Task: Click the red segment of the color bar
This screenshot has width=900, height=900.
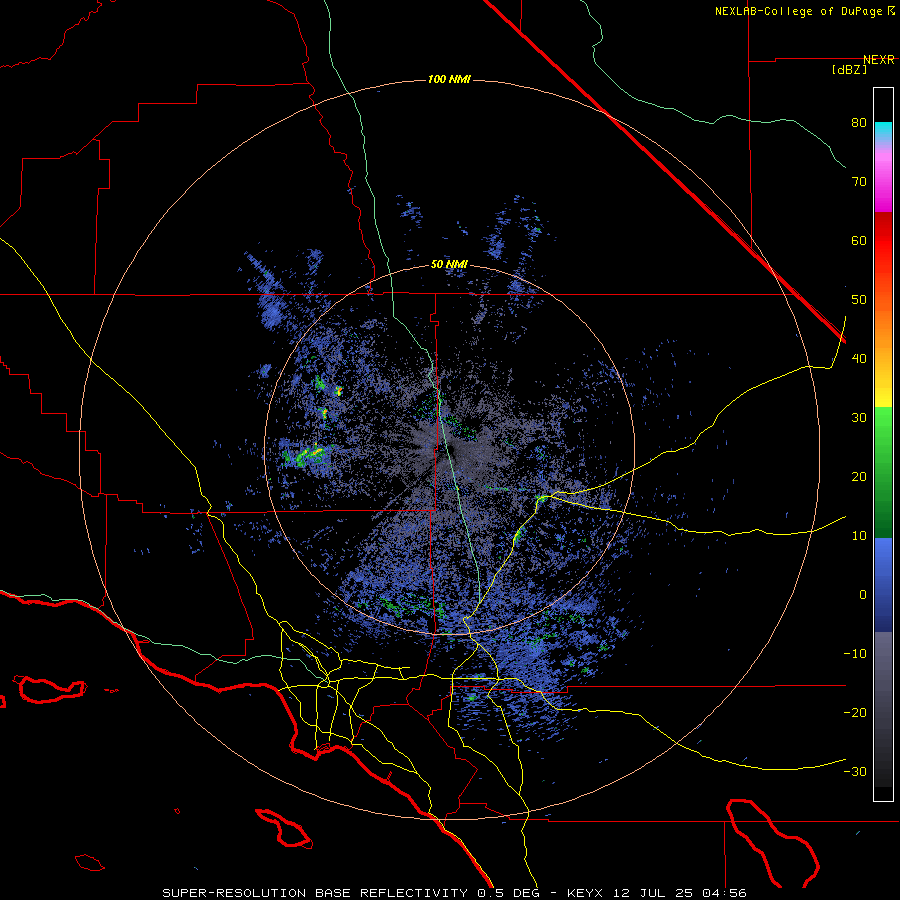Action: click(x=883, y=241)
